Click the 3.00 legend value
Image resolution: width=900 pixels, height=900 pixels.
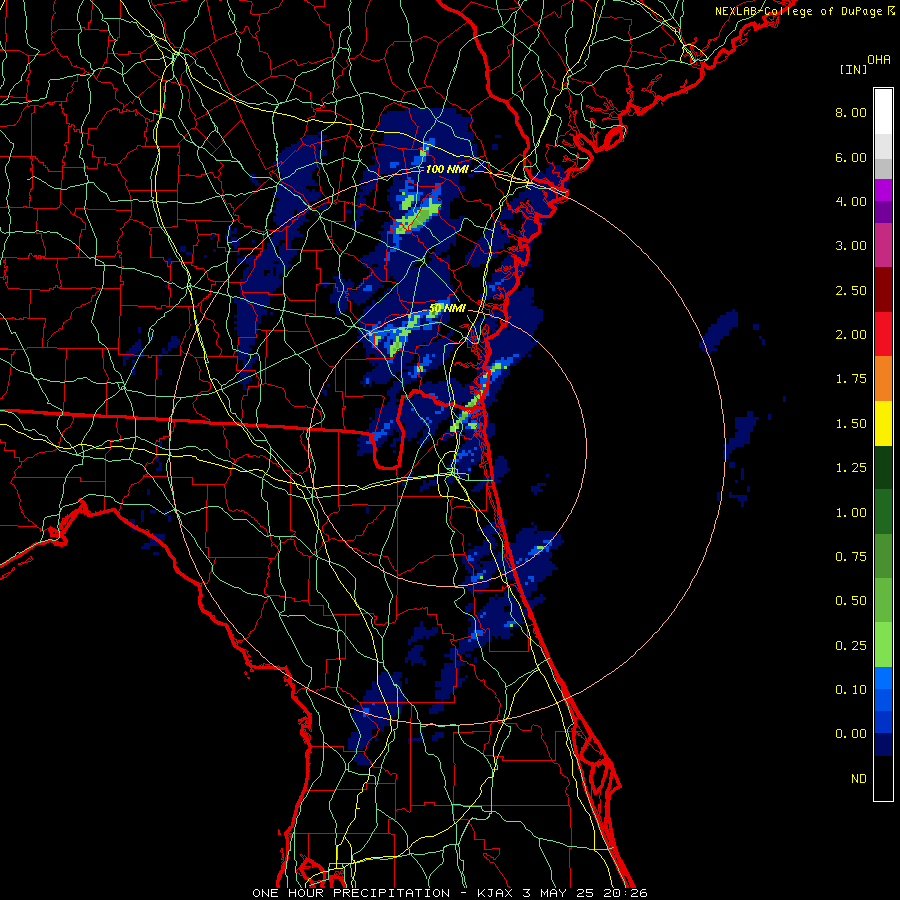[851, 246]
